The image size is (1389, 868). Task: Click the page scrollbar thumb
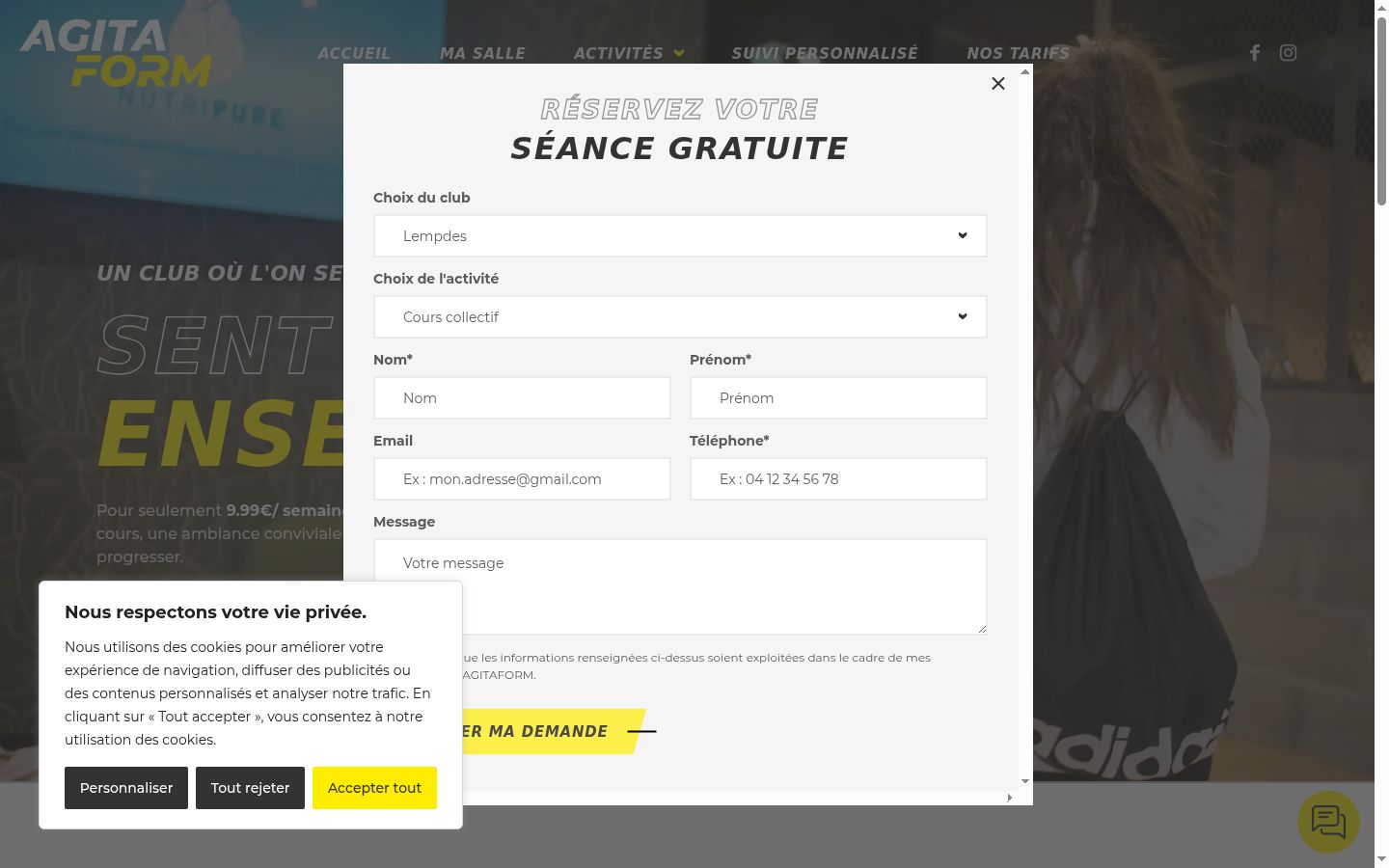[x=1381, y=111]
